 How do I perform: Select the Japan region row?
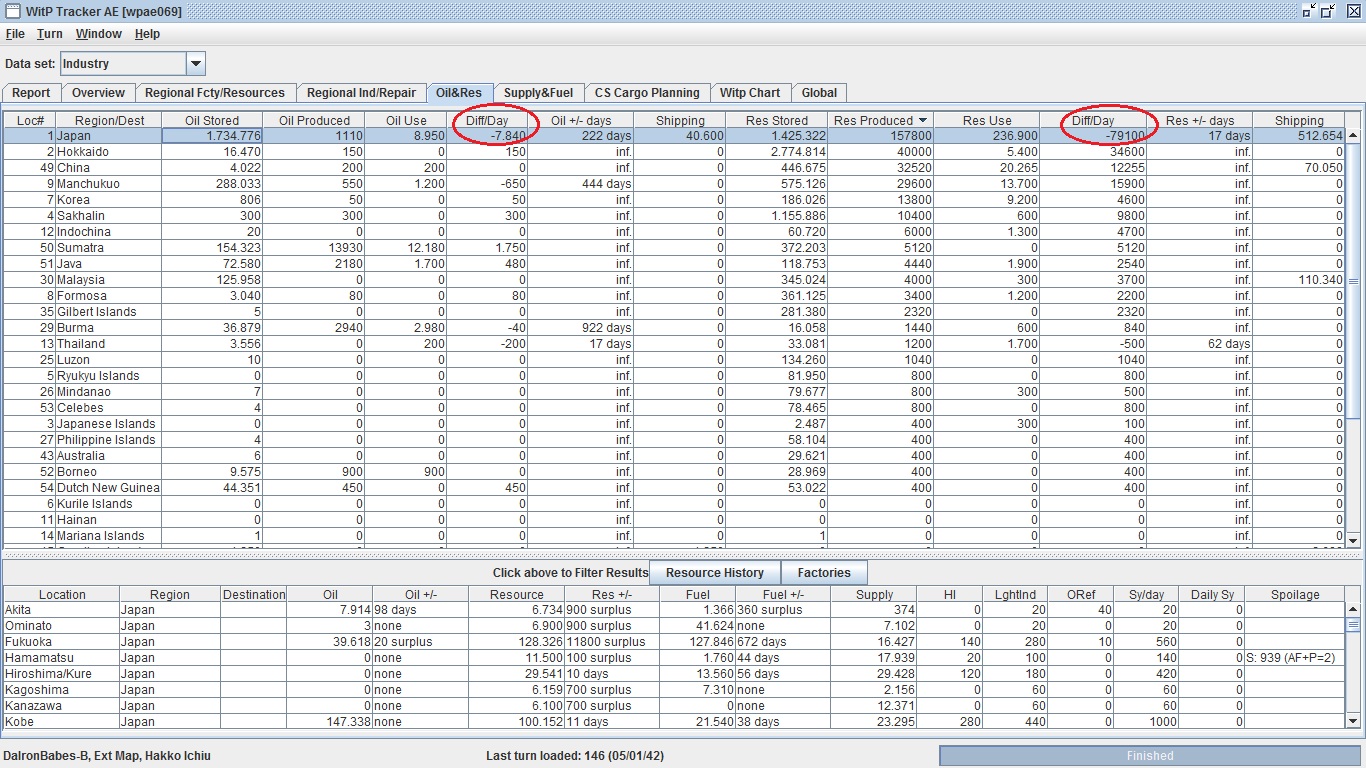[674, 136]
